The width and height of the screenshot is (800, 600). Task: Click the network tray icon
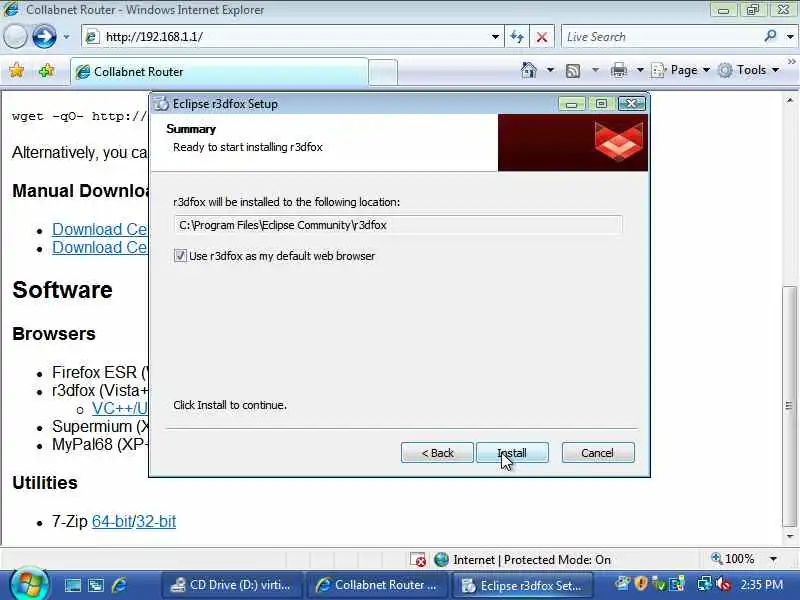705,583
